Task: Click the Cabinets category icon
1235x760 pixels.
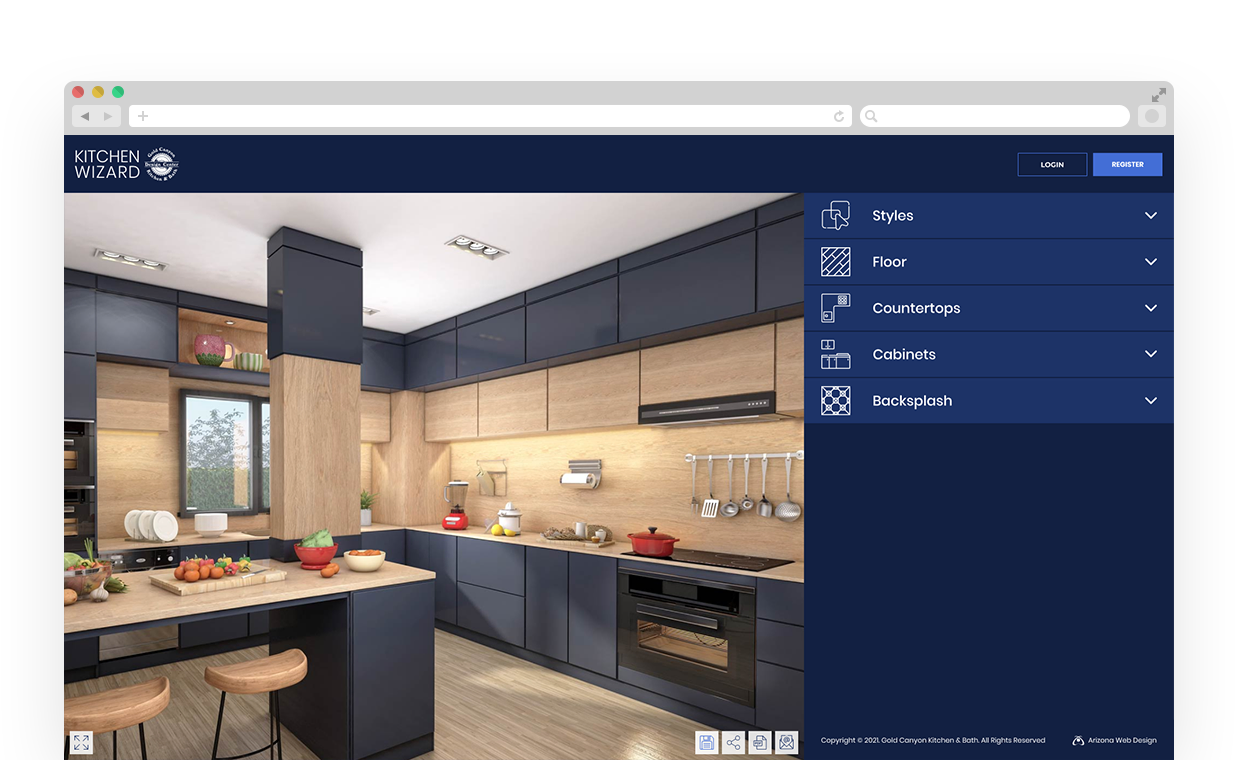Action: 835,355
